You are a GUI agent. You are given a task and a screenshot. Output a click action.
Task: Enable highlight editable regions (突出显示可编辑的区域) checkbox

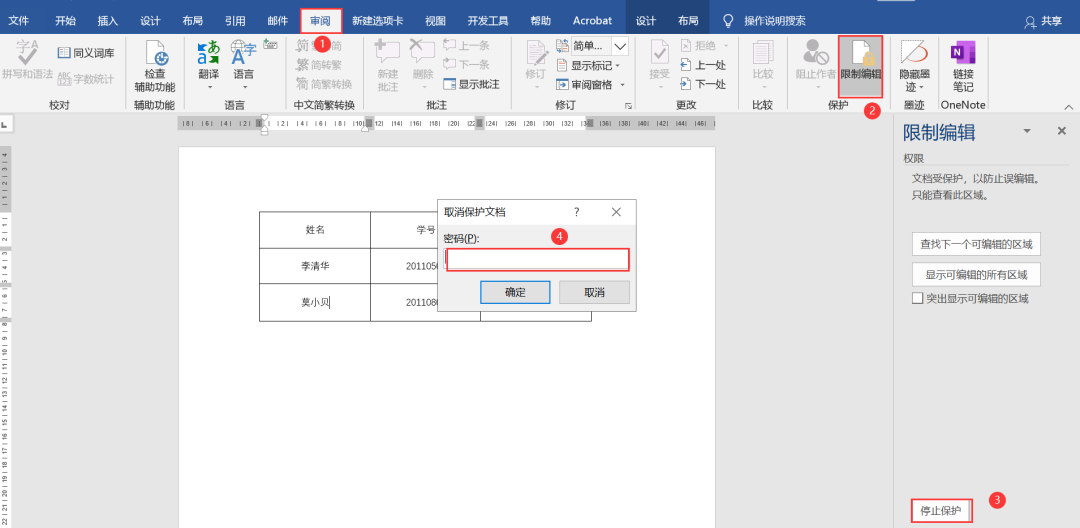tap(917, 298)
